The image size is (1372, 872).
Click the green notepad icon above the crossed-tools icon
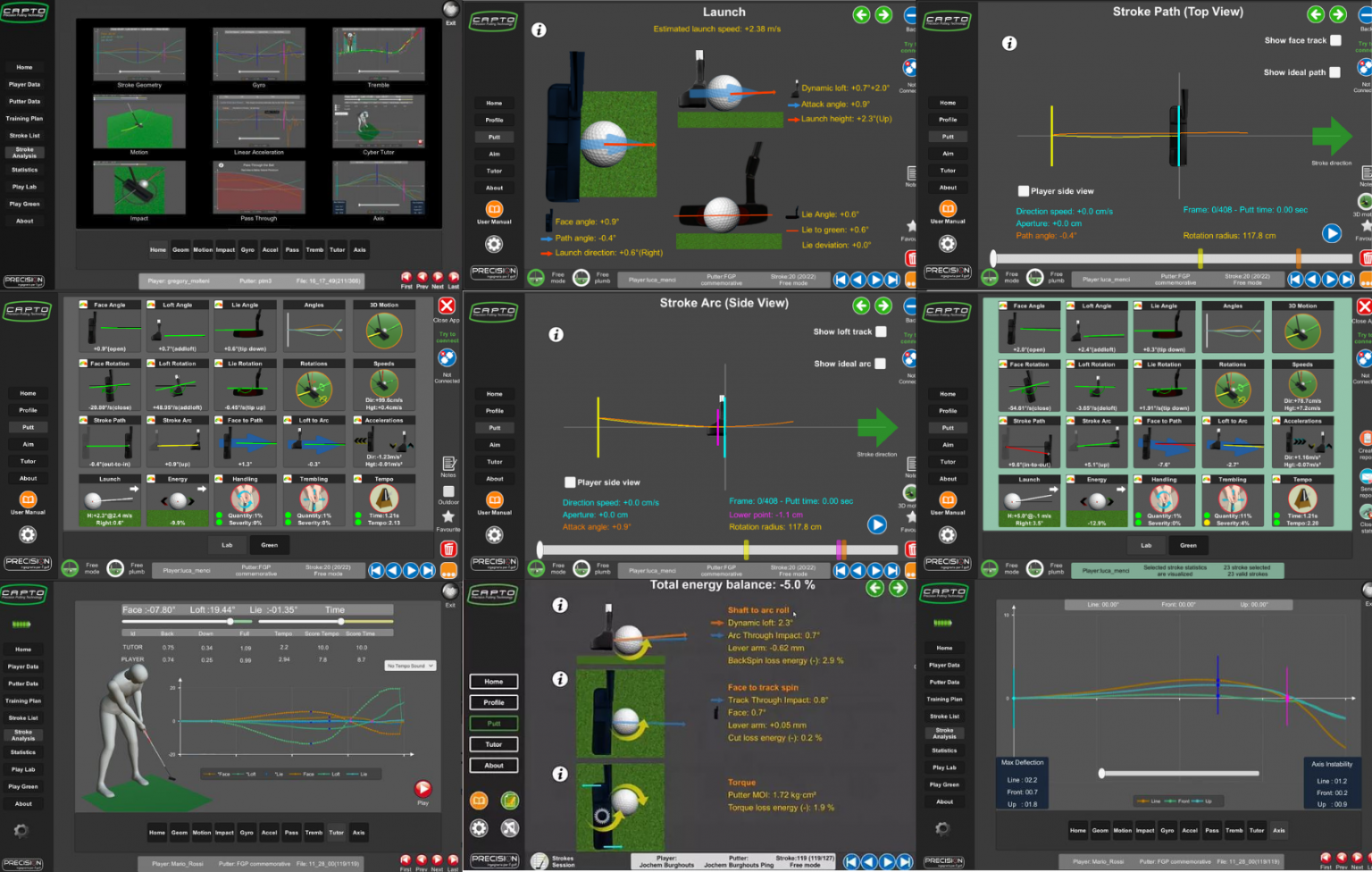pyautogui.click(x=509, y=801)
